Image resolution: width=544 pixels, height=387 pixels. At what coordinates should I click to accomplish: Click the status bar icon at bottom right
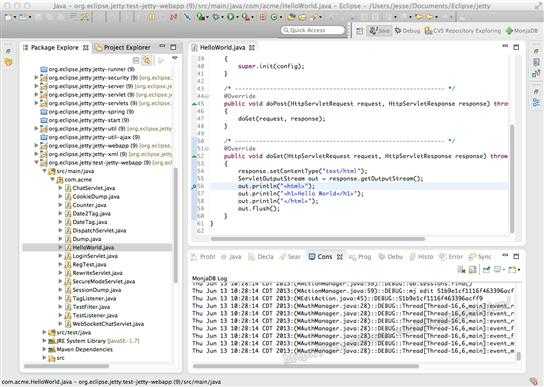(x=534, y=381)
